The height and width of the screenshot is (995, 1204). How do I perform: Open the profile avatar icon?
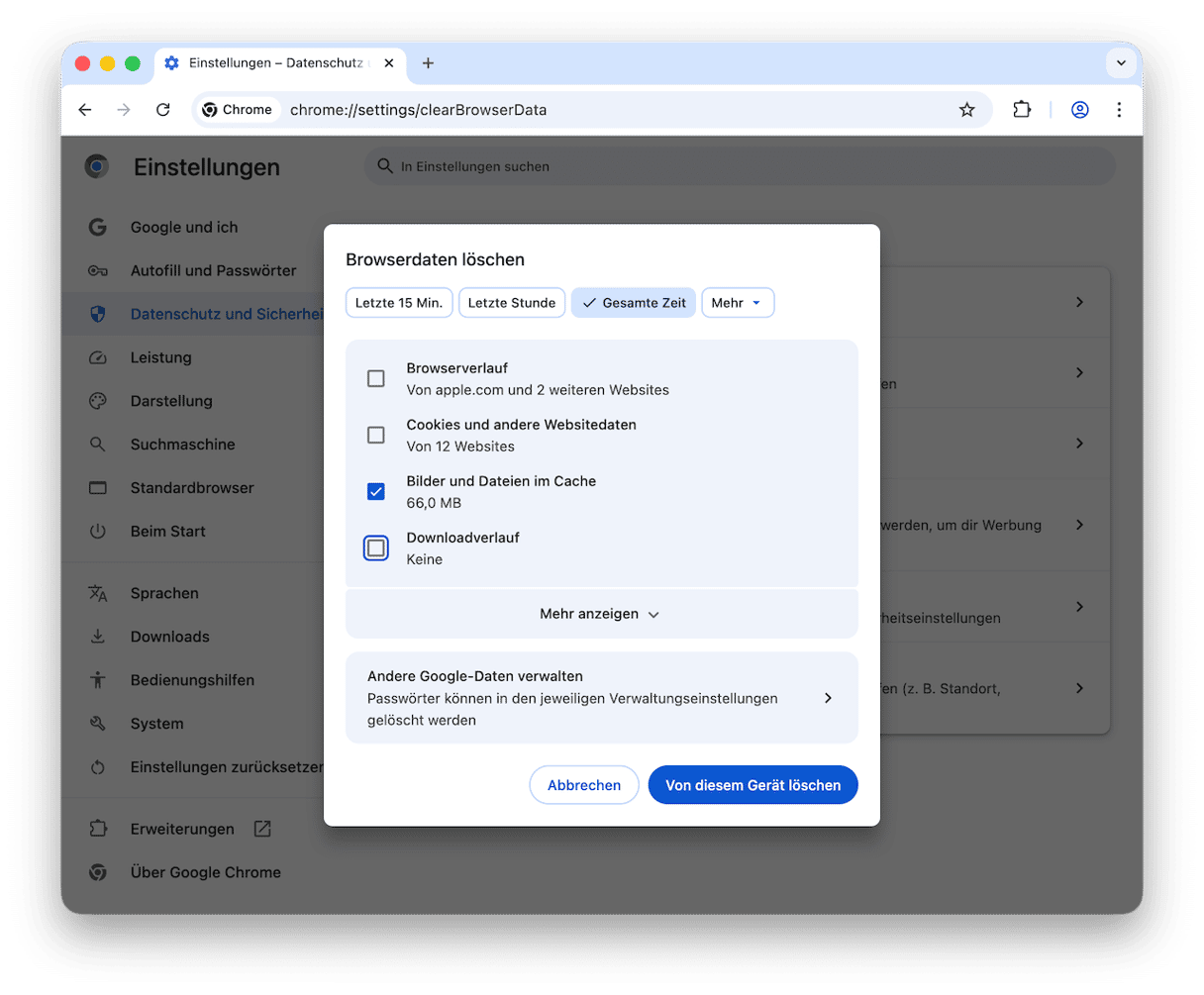click(x=1080, y=110)
